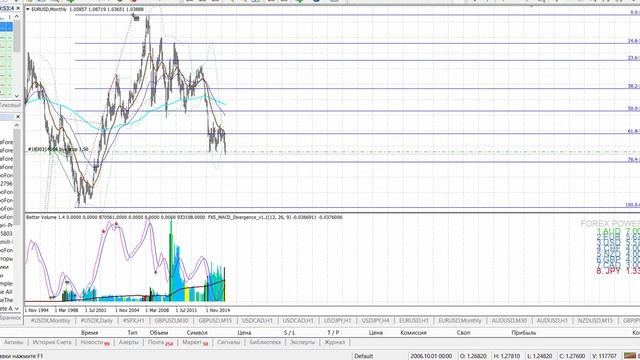Image resolution: width=640 pixels, height=360 pixels.
Task: Open the GBPUSD,M30 chart tab
Action: coord(171,321)
